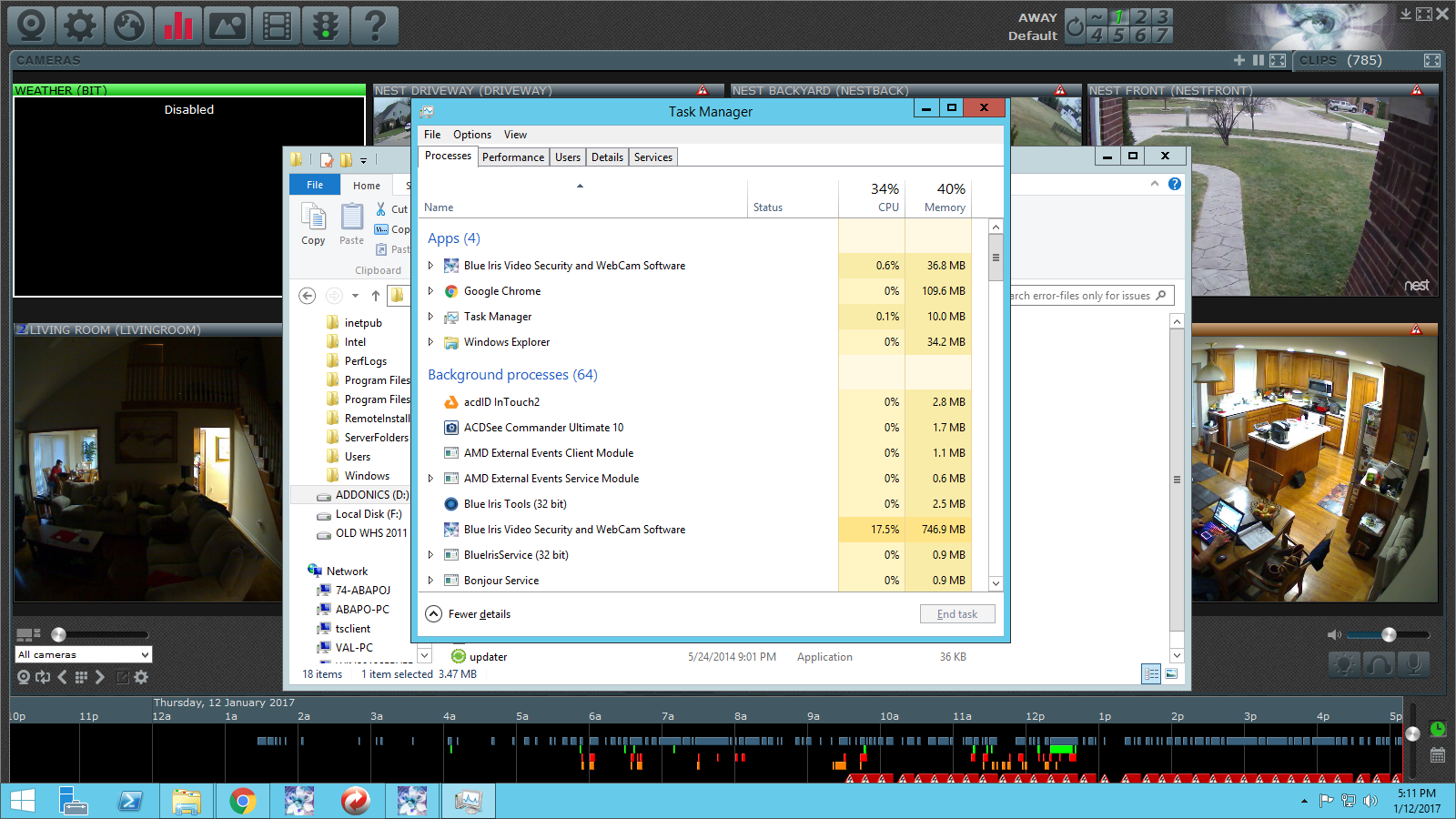
Task: Click the microphone talk button
Action: (1413, 664)
